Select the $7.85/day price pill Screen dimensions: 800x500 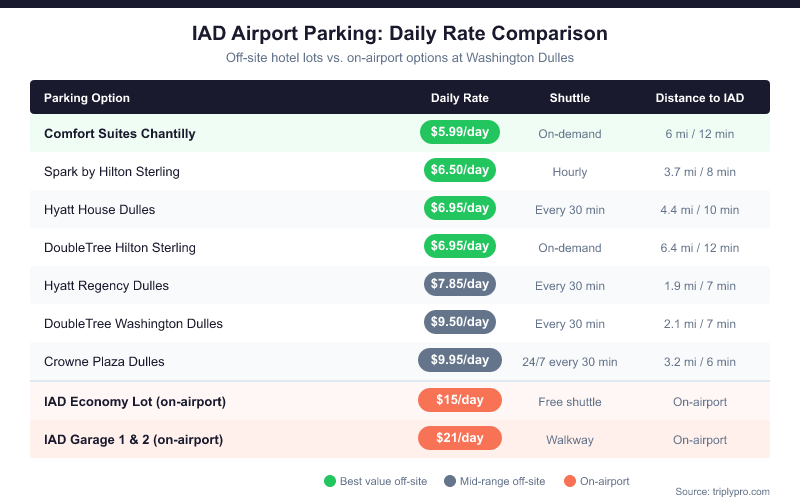tap(460, 285)
